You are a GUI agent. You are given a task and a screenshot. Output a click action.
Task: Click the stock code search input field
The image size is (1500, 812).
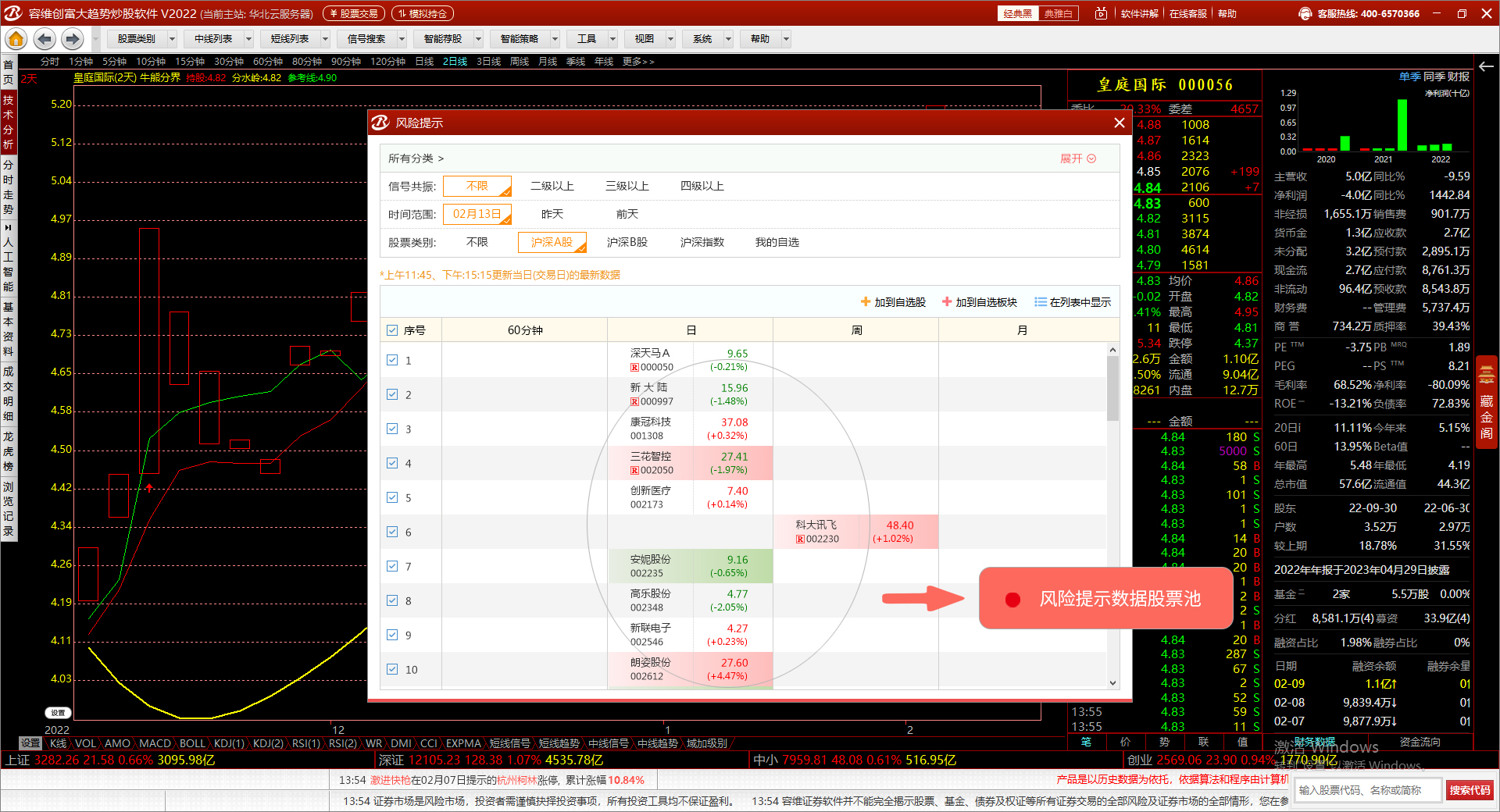tap(1367, 790)
